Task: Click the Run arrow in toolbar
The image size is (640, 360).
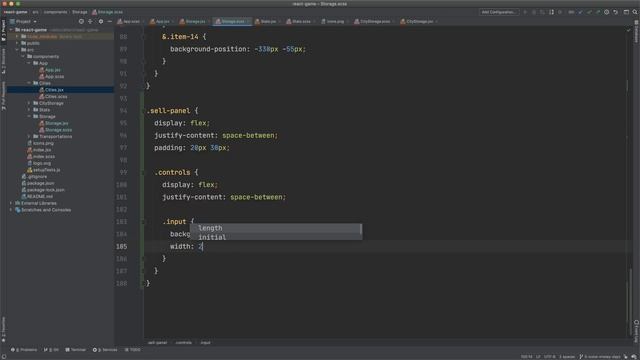Action: click(x=525, y=12)
